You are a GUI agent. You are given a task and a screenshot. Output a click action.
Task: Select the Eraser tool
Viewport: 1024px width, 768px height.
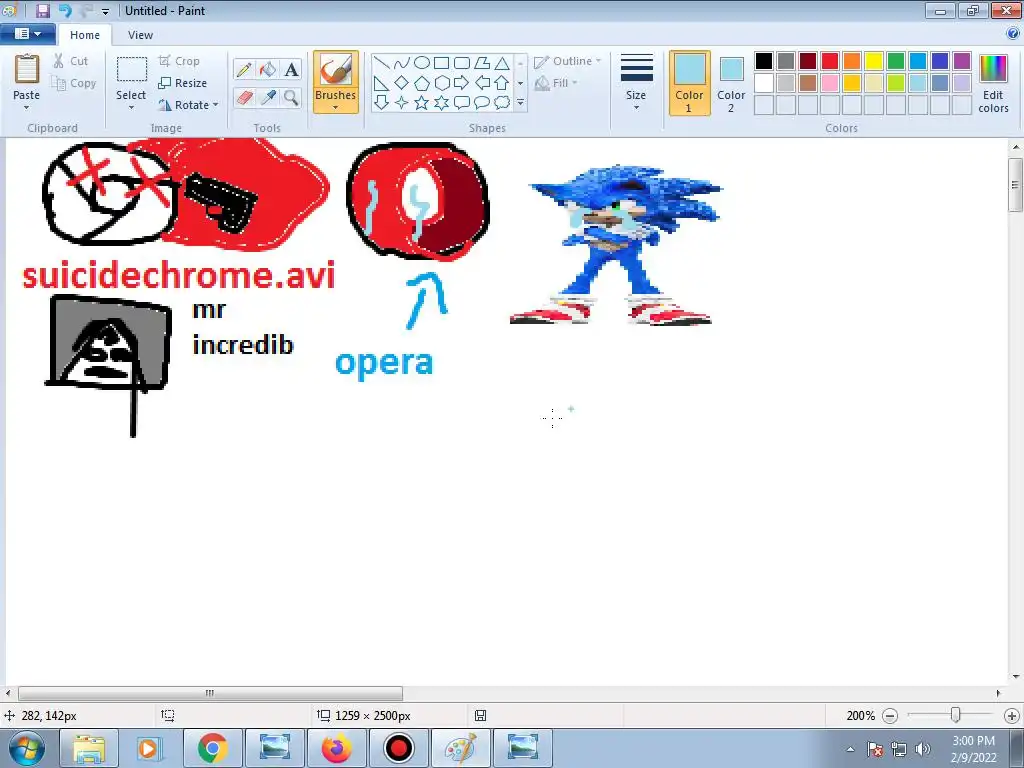[244, 98]
